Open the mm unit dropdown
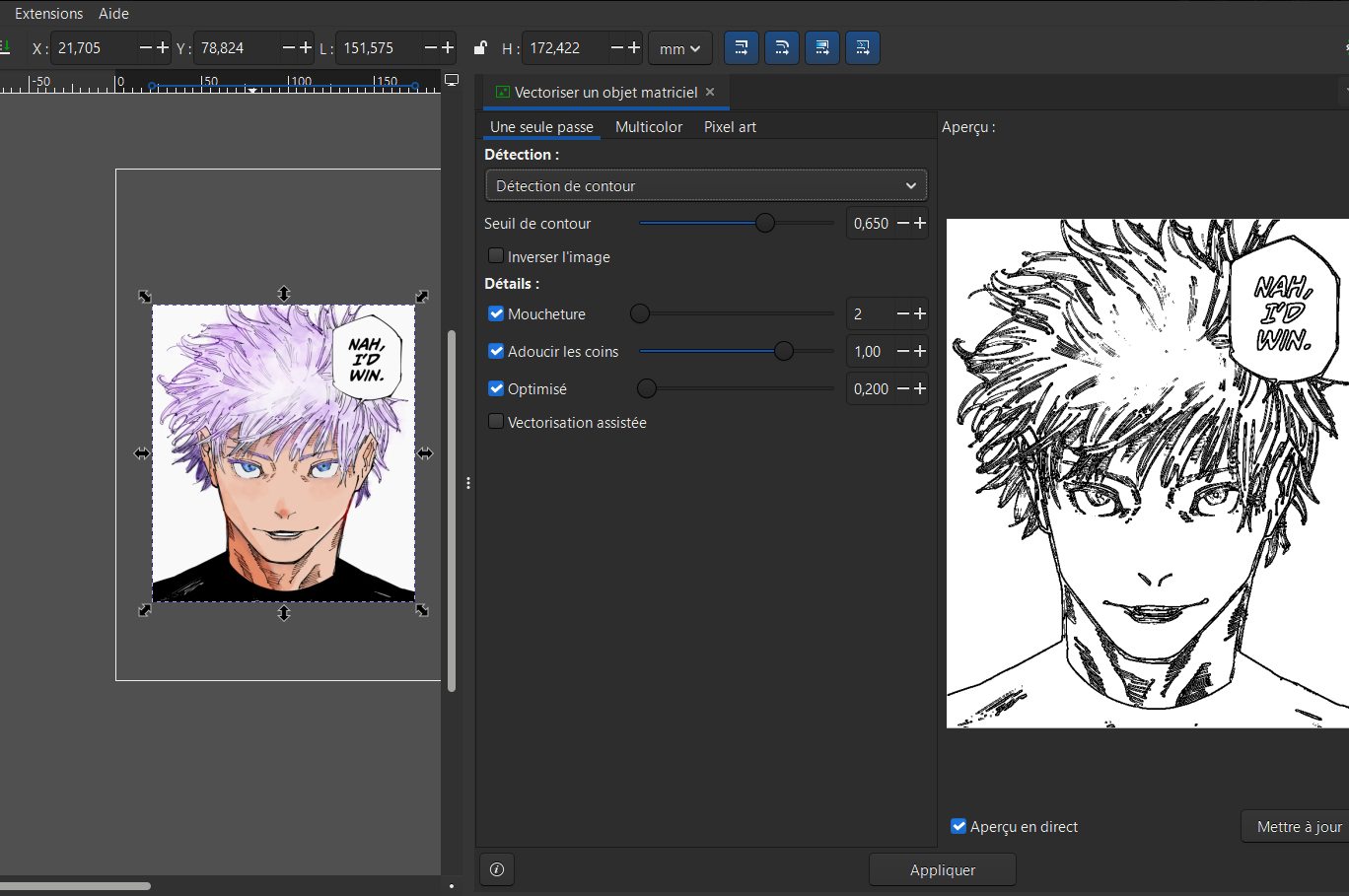The width and height of the screenshot is (1349, 896). coord(680,48)
